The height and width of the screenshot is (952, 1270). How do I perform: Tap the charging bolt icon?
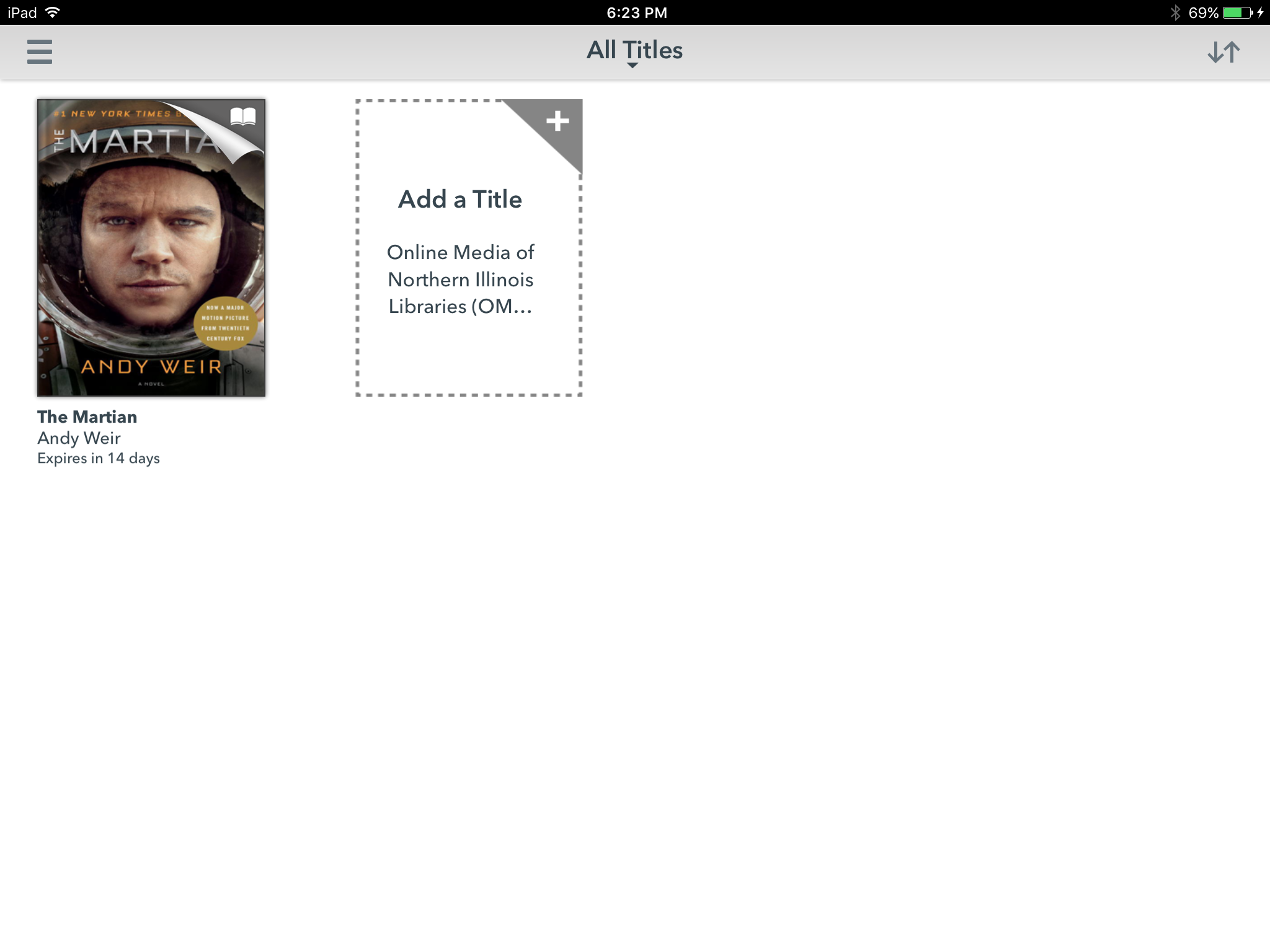tap(1261, 12)
